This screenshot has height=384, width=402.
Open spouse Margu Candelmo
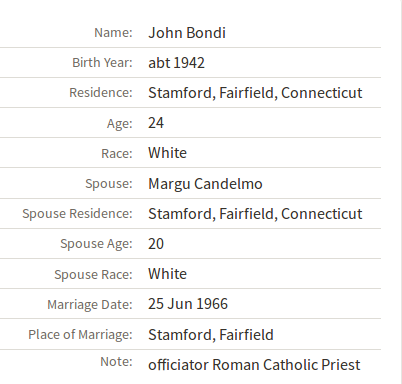pos(205,184)
